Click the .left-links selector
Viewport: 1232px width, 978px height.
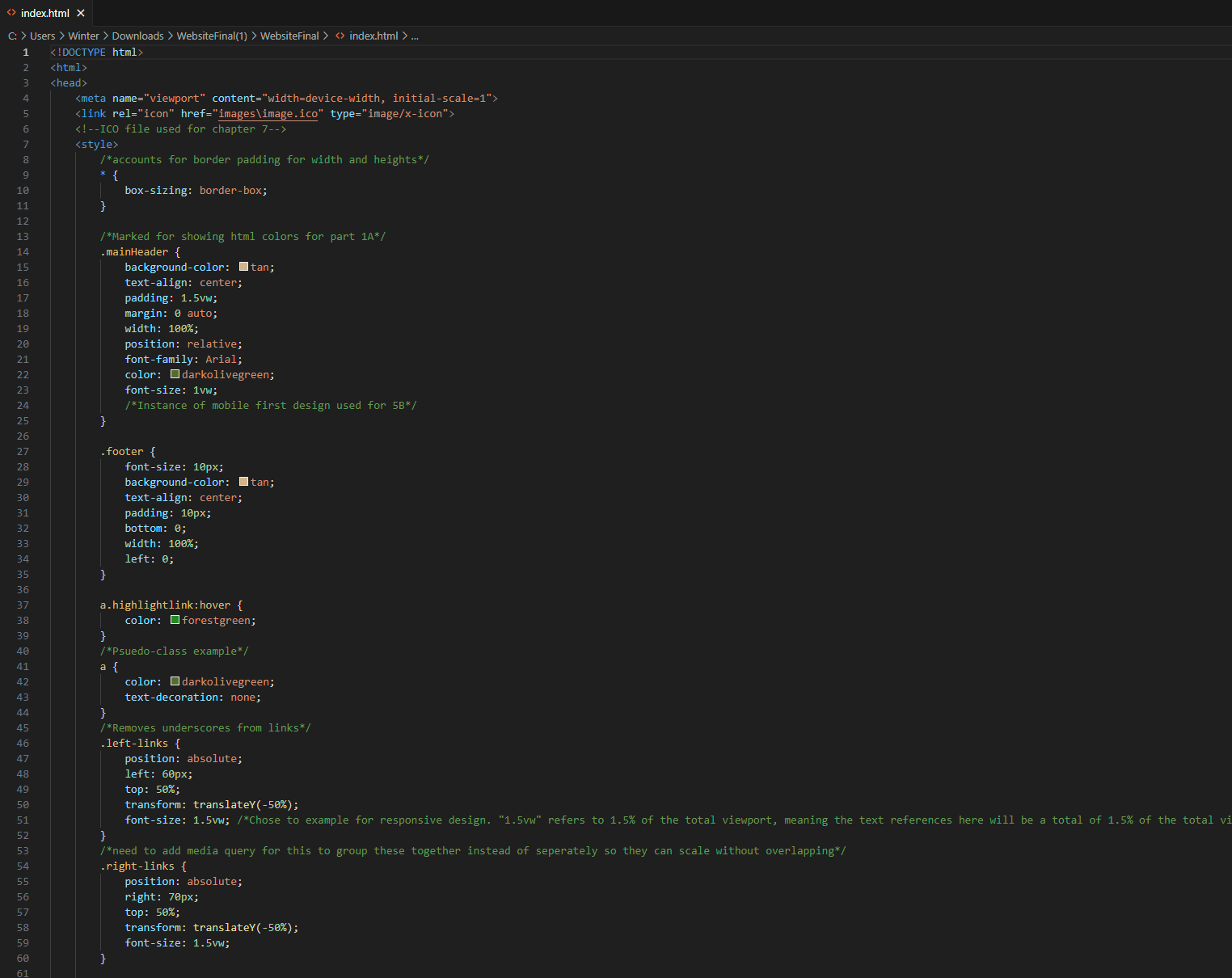[x=134, y=744]
